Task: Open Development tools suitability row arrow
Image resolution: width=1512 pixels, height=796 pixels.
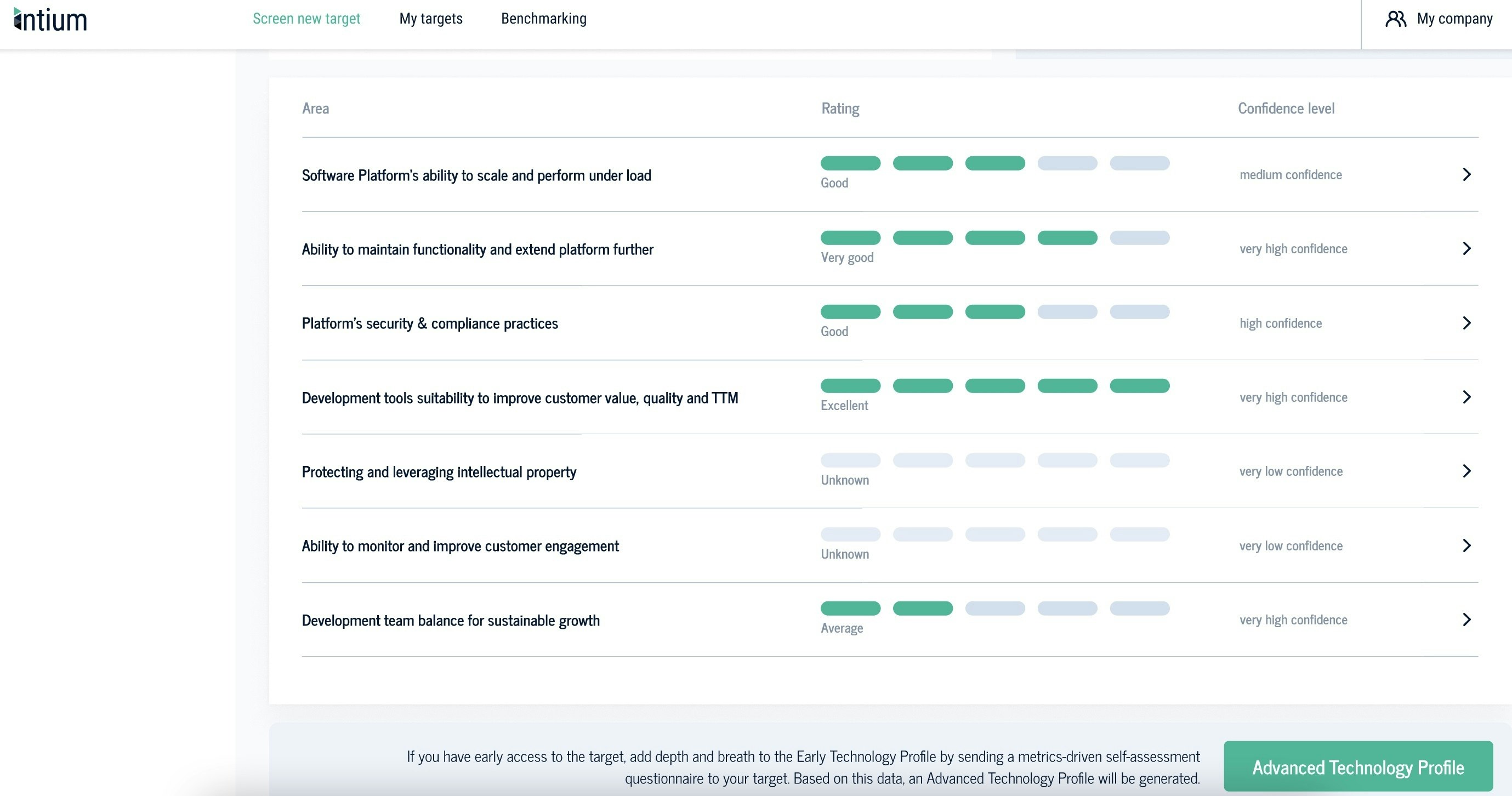Action: (1466, 397)
